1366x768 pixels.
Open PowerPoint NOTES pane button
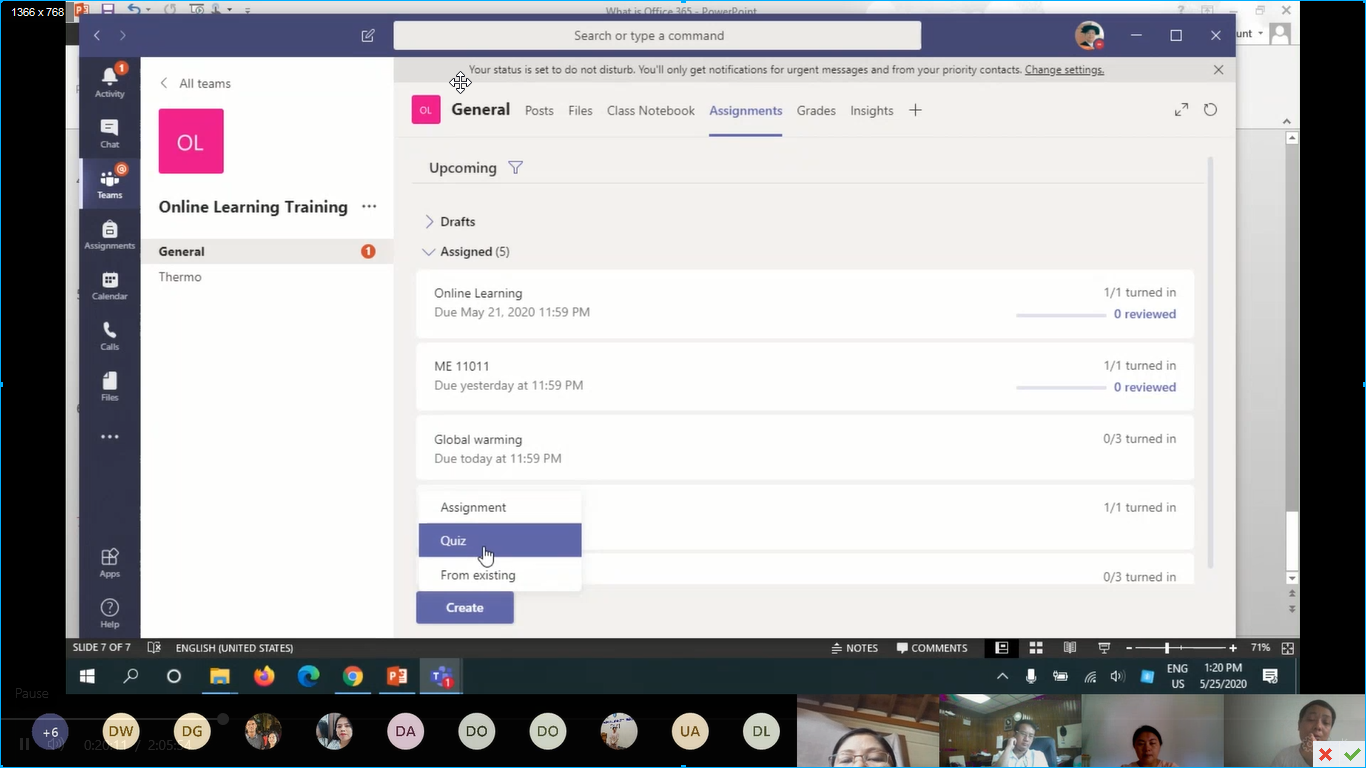point(855,648)
